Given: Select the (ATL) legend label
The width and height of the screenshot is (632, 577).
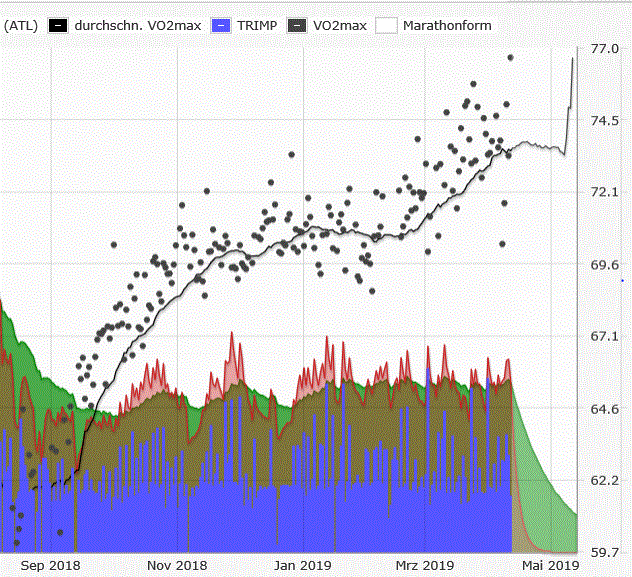Looking at the screenshot, I should point(21,25).
